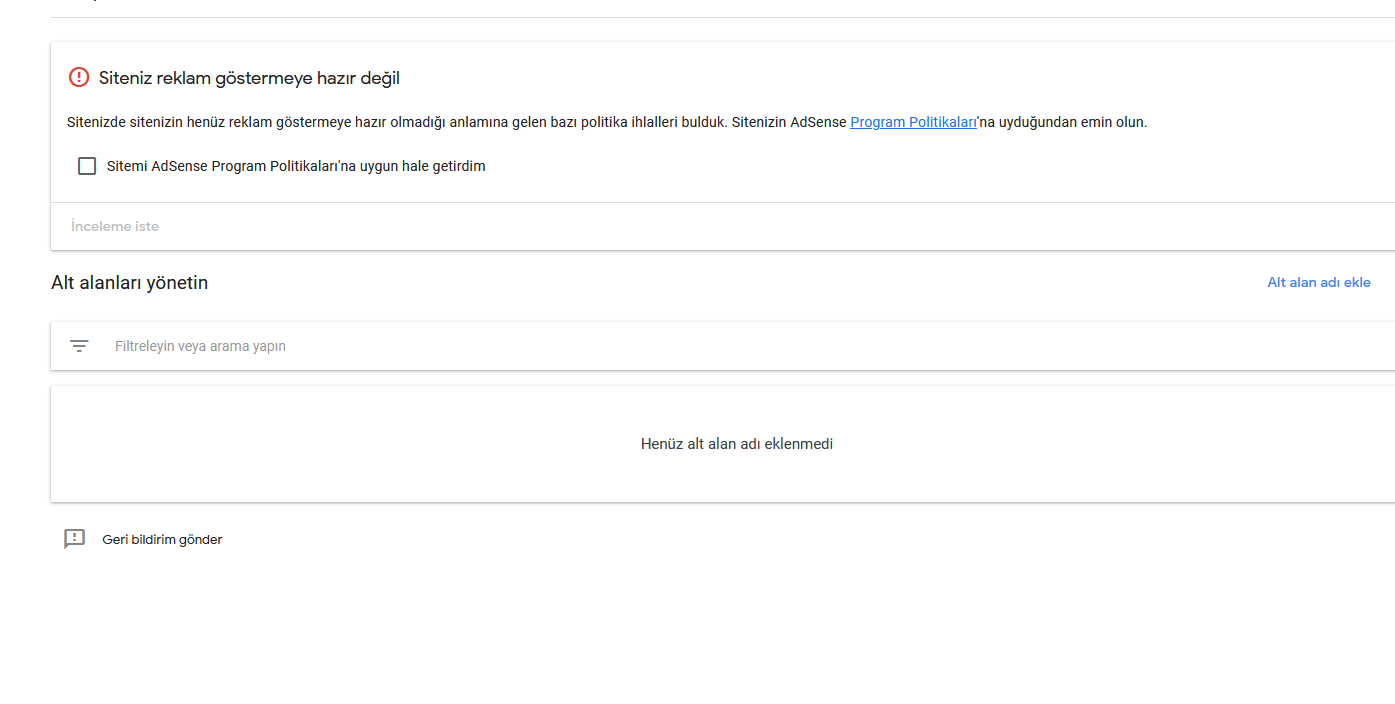The width and height of the screenshot is (1395, 704).
Task: Tick the AdSense policy compliance checkbox
Action: (87, 166)
